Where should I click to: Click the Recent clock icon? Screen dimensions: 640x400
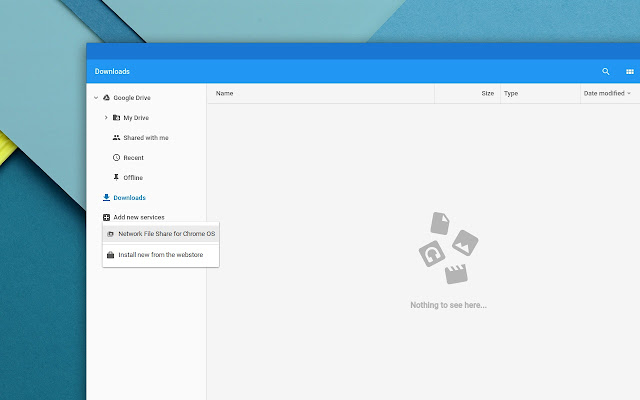116,158
